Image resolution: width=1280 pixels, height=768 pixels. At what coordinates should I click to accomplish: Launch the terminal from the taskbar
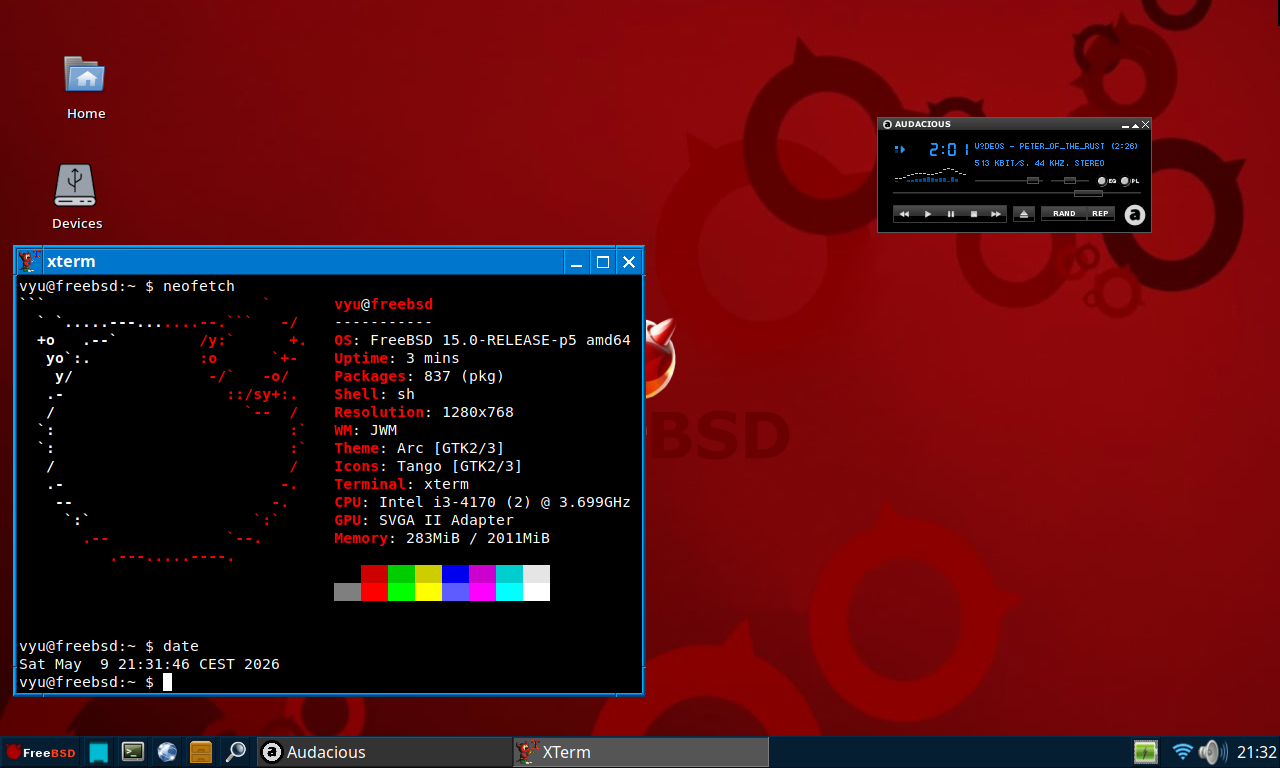click(133, 752)
